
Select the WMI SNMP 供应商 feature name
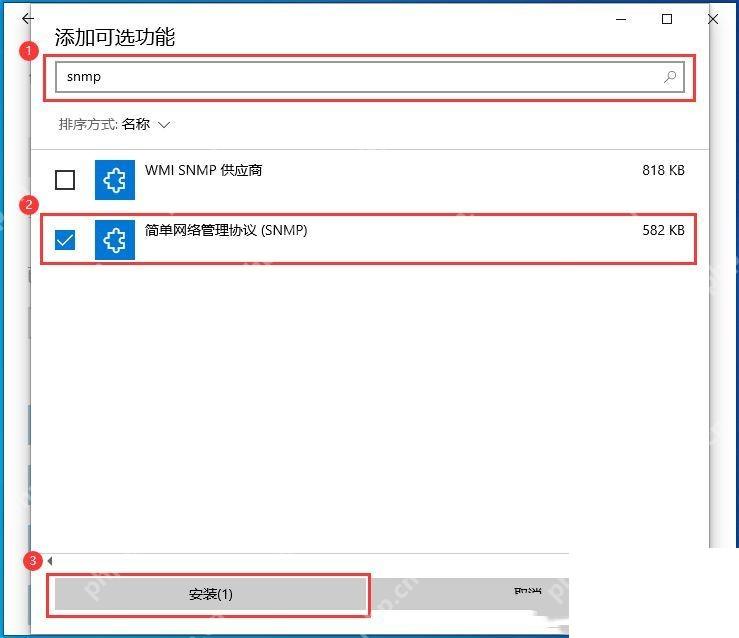pos(203,170)
